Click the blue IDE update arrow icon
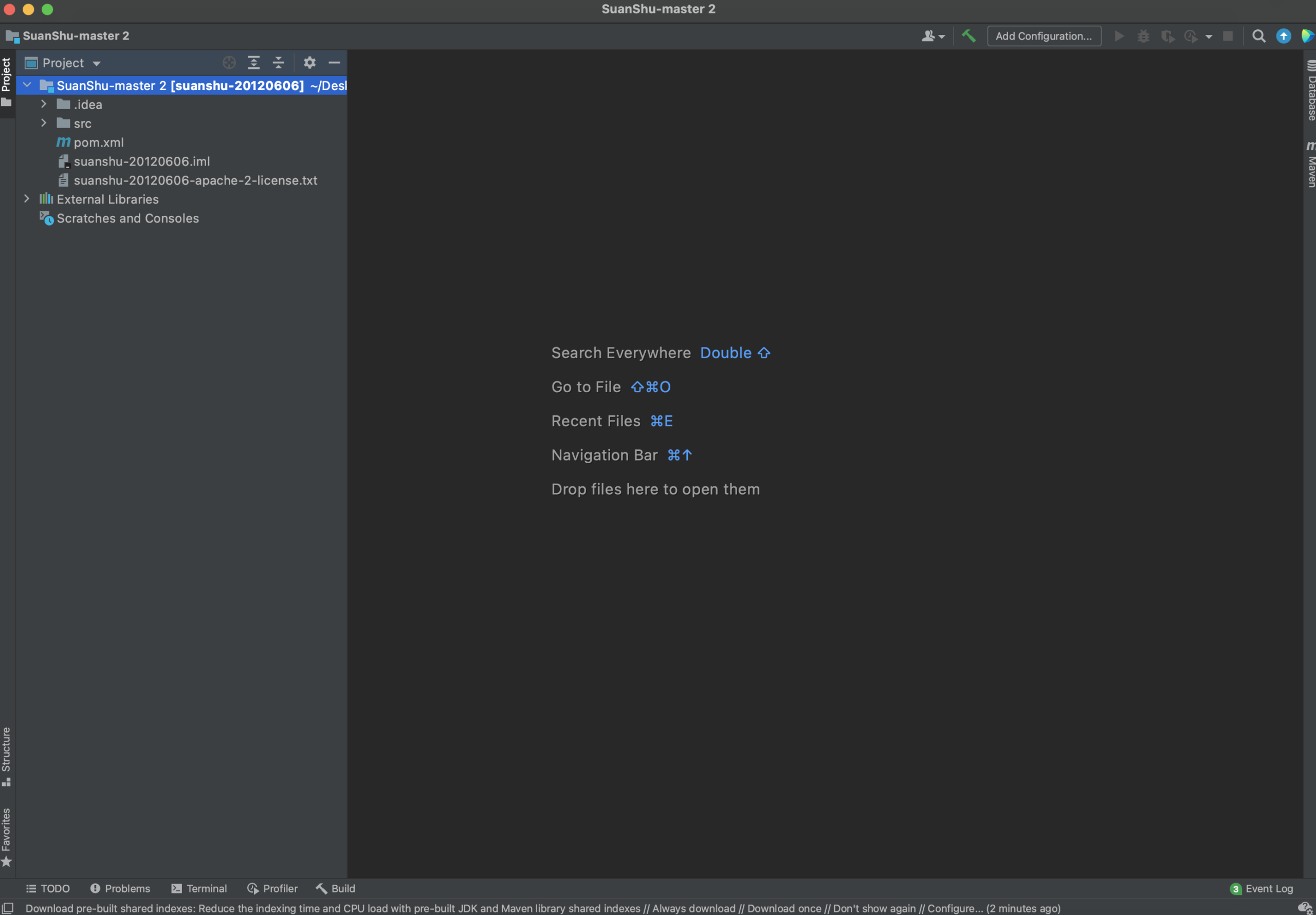 coord(1284,36)
